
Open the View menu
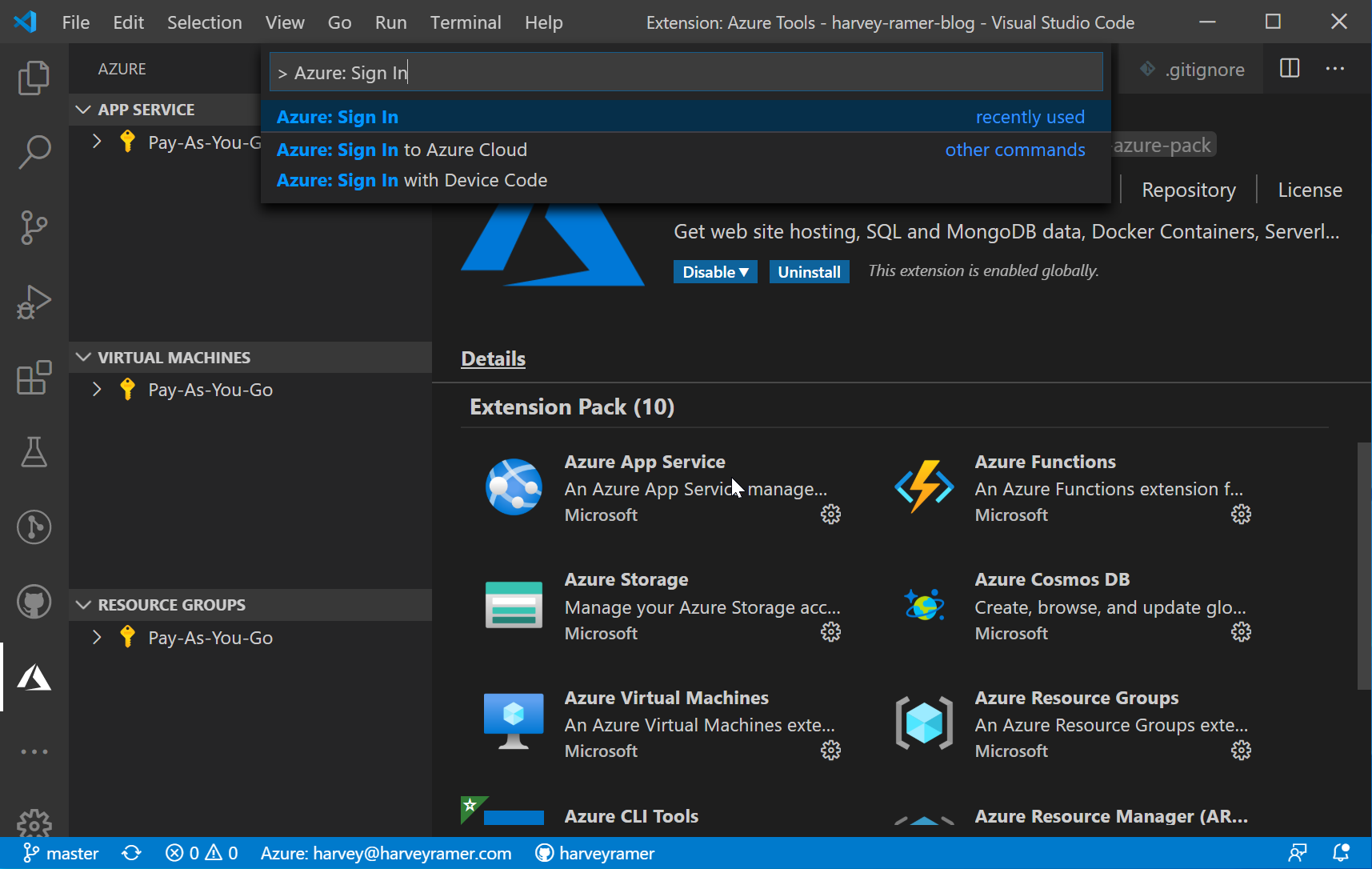click(285, 22)
